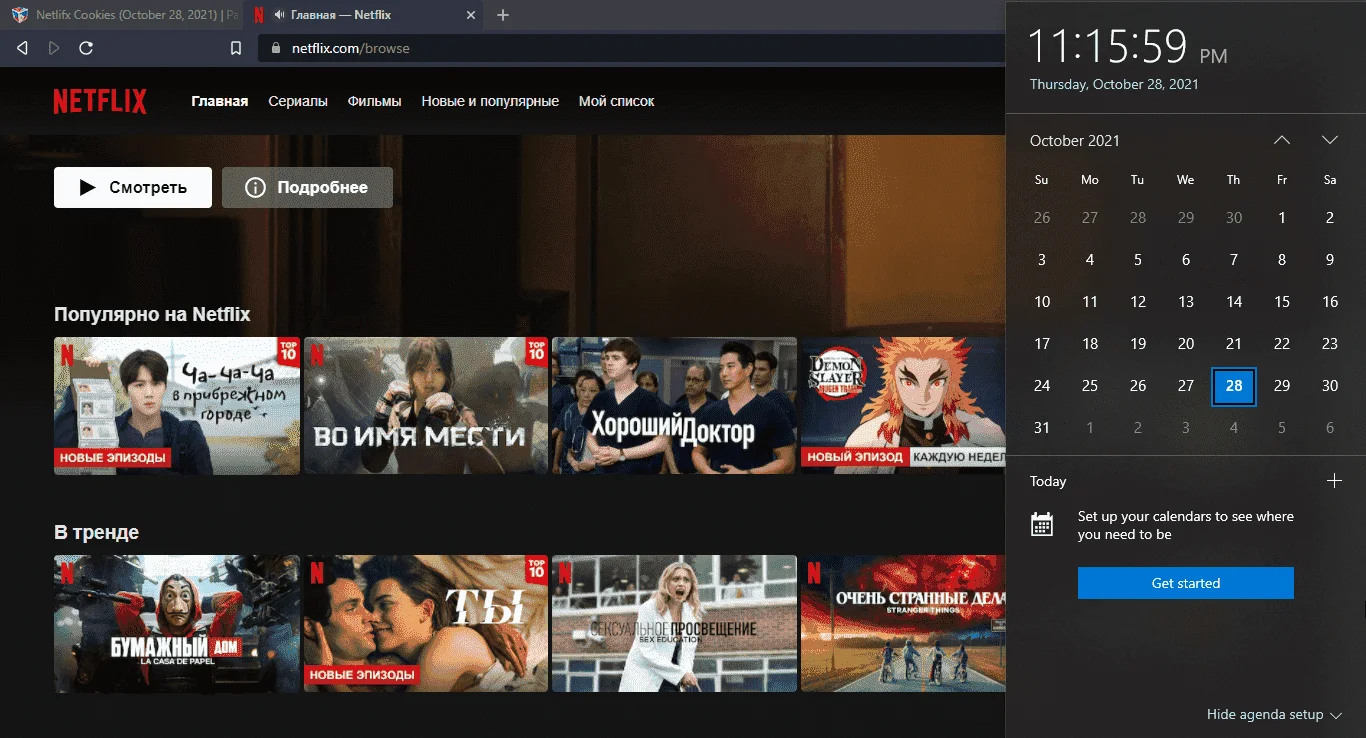The height and width of the screenshot is (738, 1366).
Task: Click the browser back arrow
Action: pyautogui.click(x=23, y=48)
